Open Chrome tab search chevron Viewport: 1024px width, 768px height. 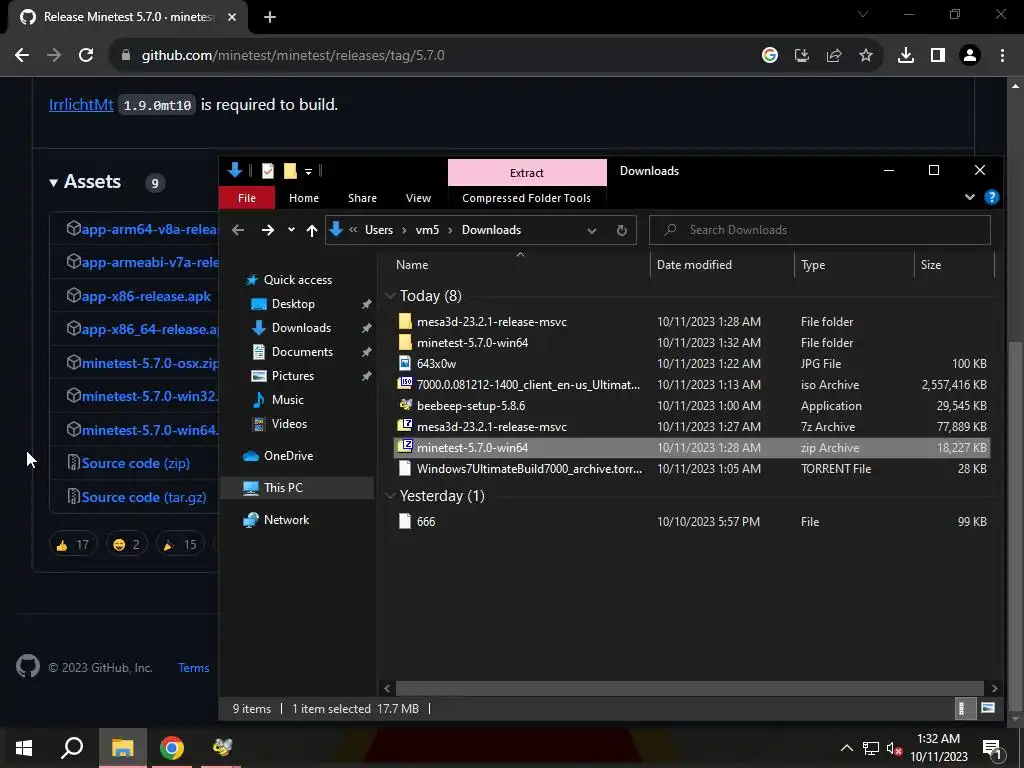pos(863,14)
